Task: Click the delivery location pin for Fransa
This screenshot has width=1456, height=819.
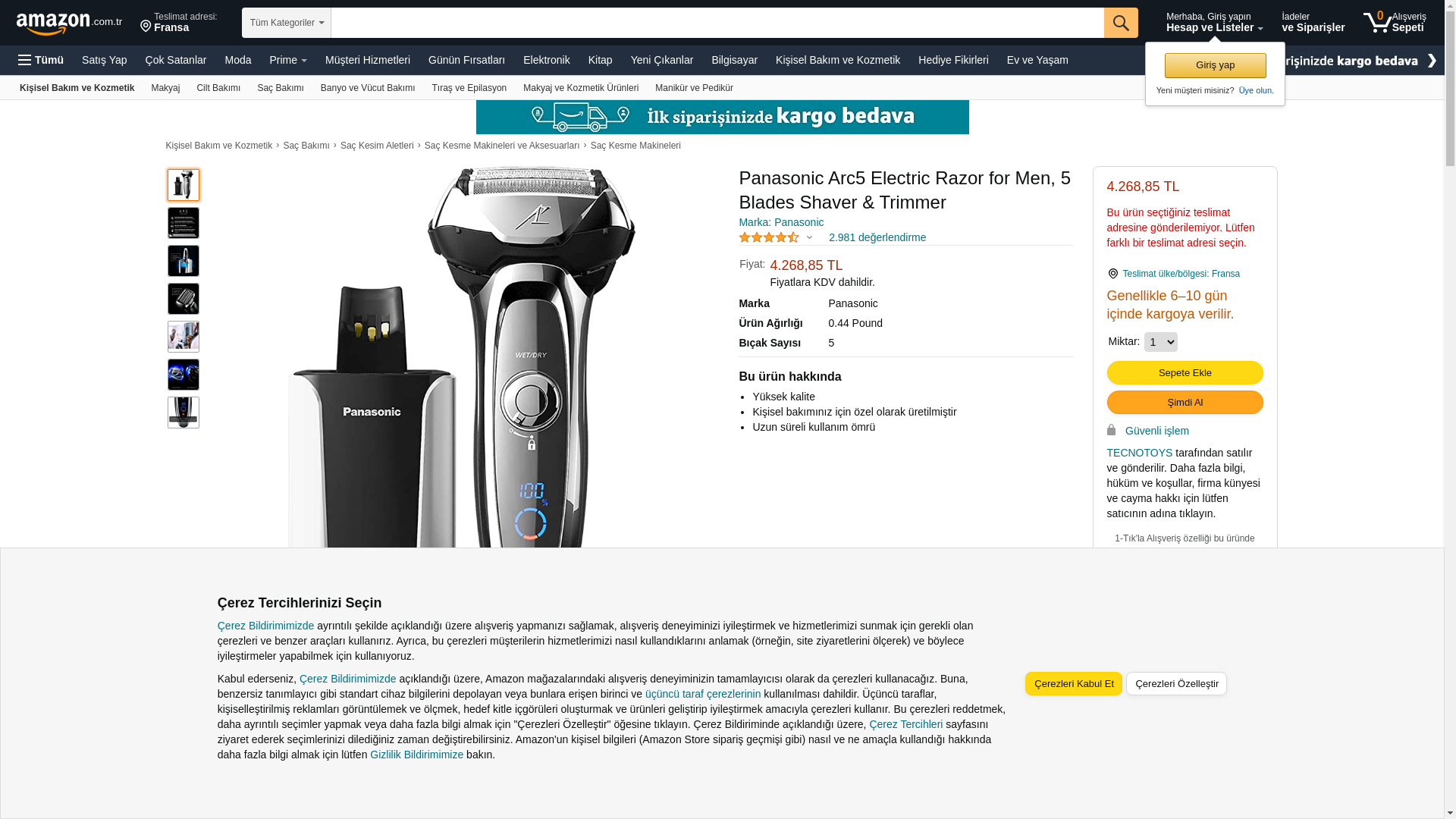Action: [x=146, y=27]
